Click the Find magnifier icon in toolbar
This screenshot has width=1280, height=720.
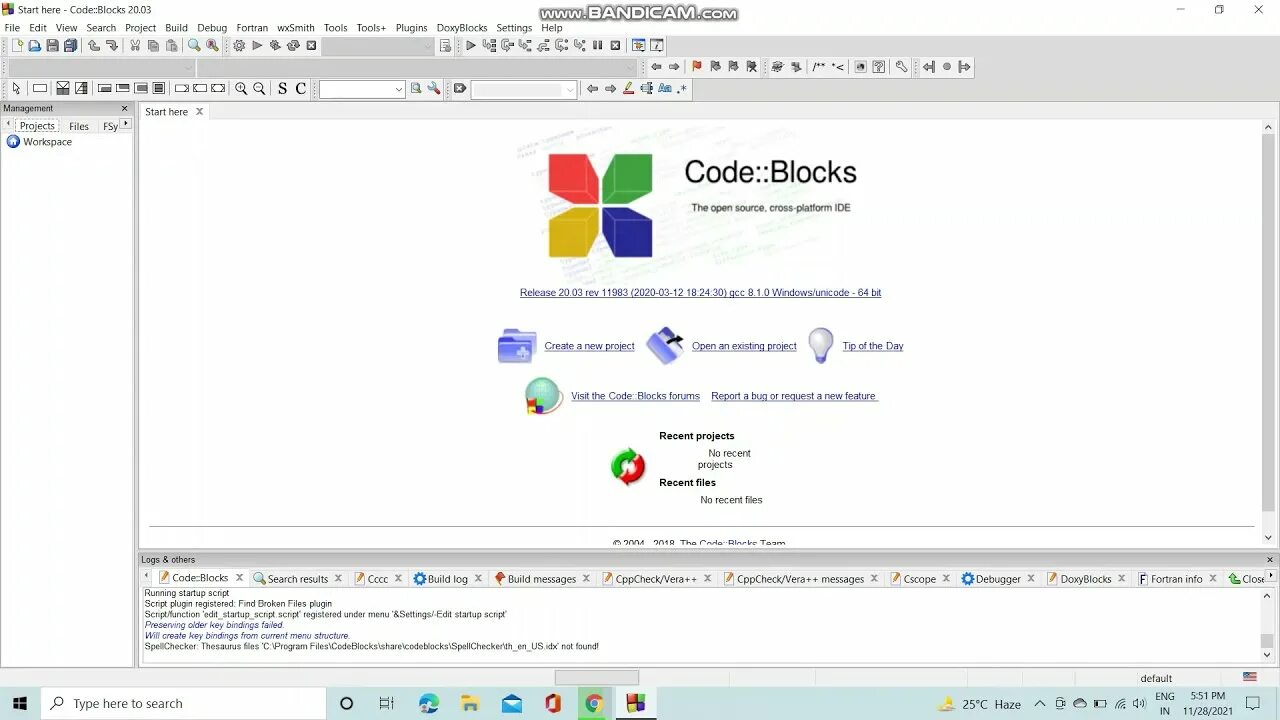pyautogui.click(x=194, y=45)
